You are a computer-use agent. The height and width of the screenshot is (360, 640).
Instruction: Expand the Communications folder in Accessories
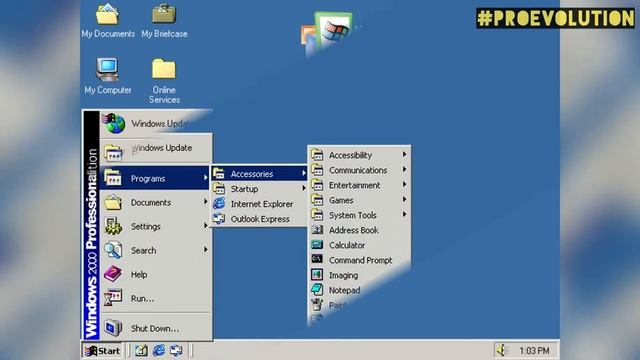[x=359, y=170]
